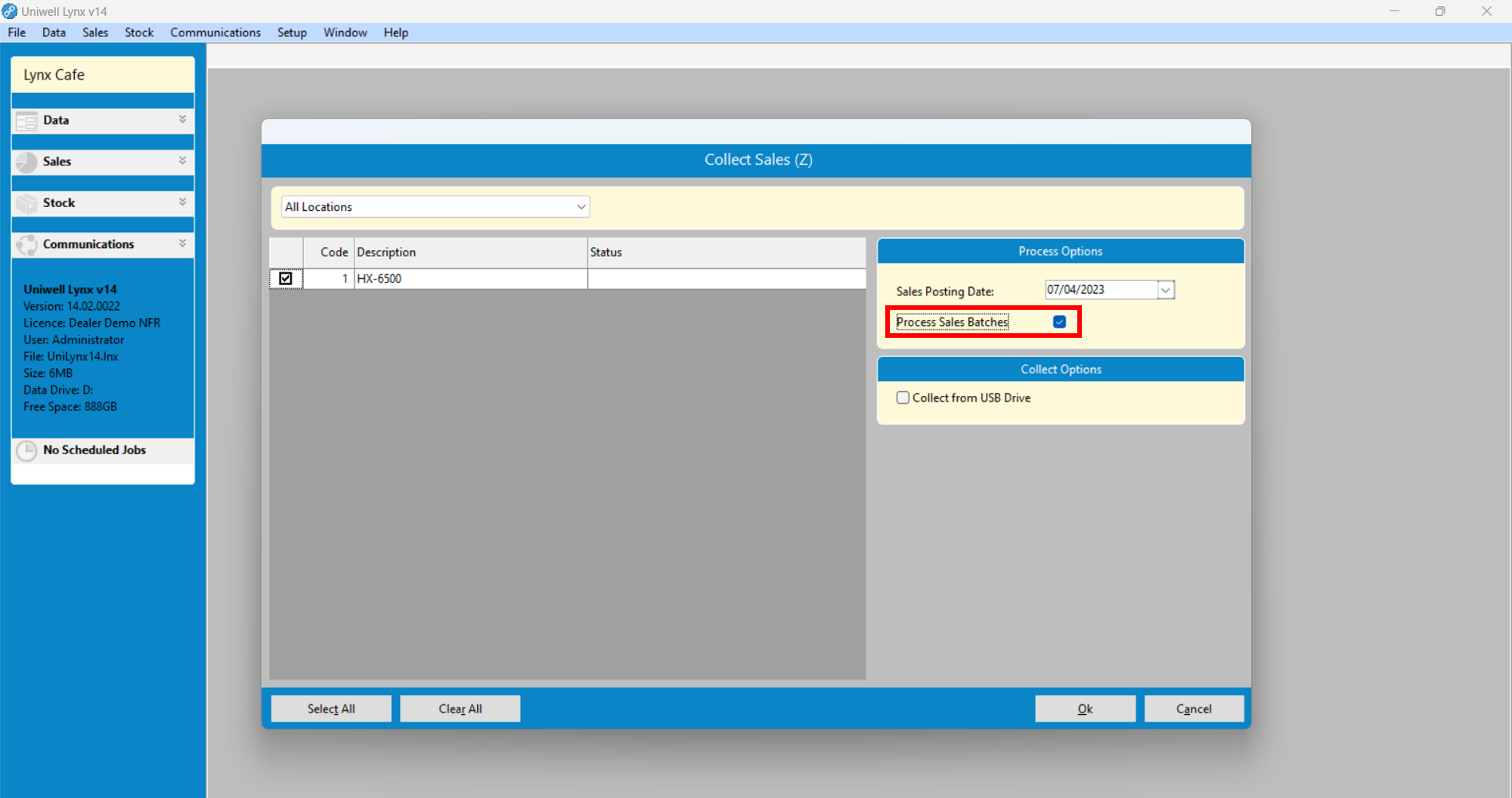
Task: Click the Stock box icon in sidebar
Action: (x=26, y=203)
